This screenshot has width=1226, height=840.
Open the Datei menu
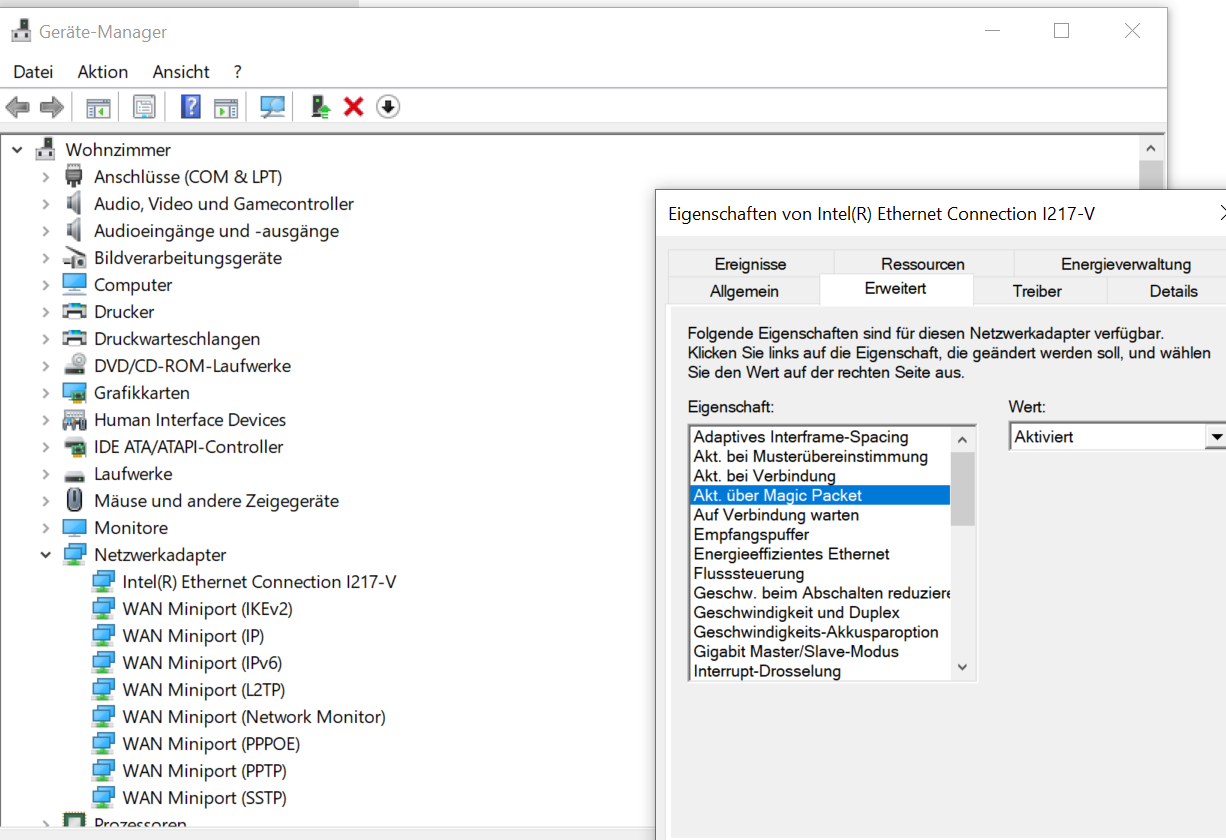pos(33,72)
